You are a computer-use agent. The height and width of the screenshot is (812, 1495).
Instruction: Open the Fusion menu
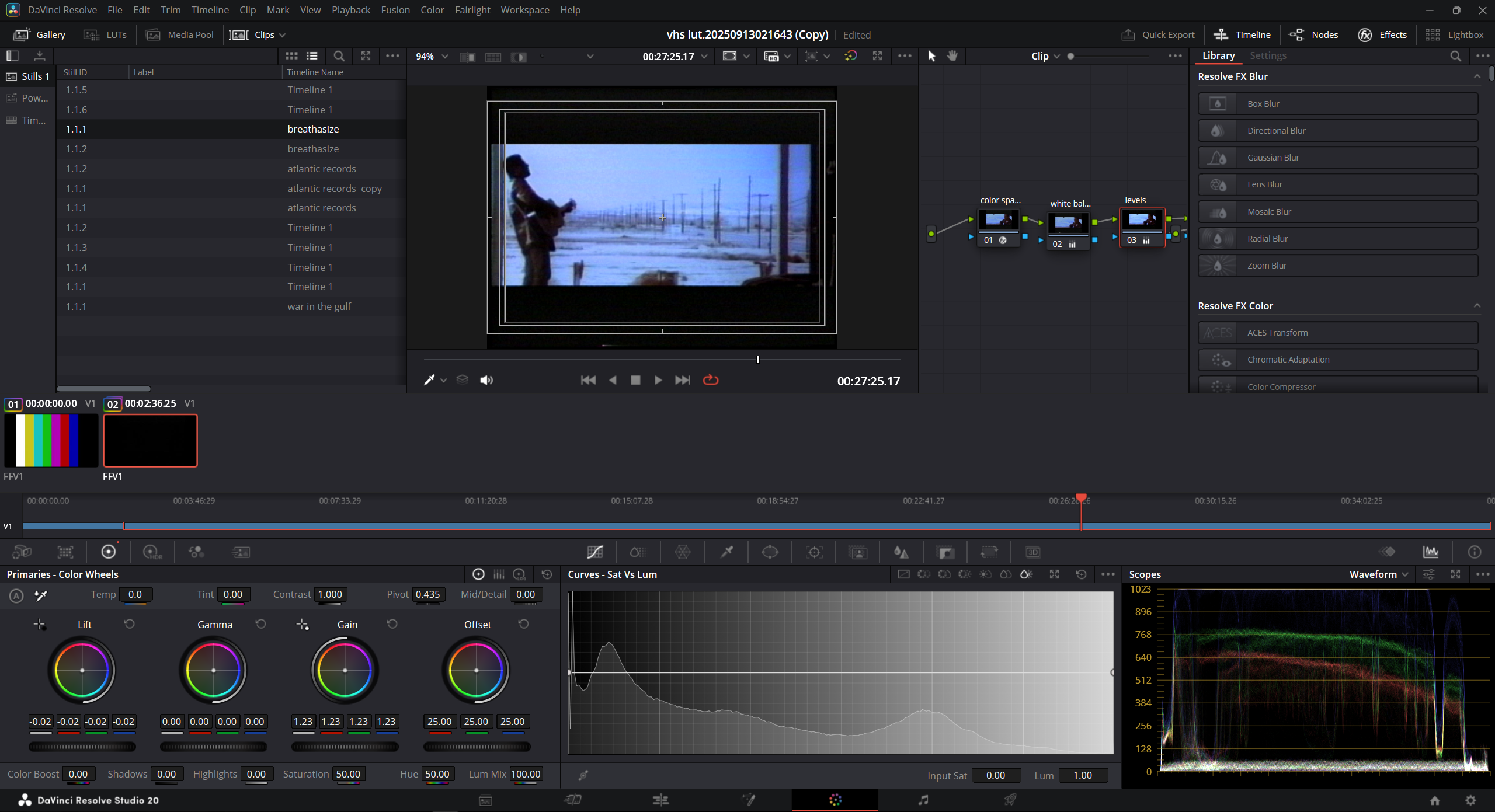point(395,10)
